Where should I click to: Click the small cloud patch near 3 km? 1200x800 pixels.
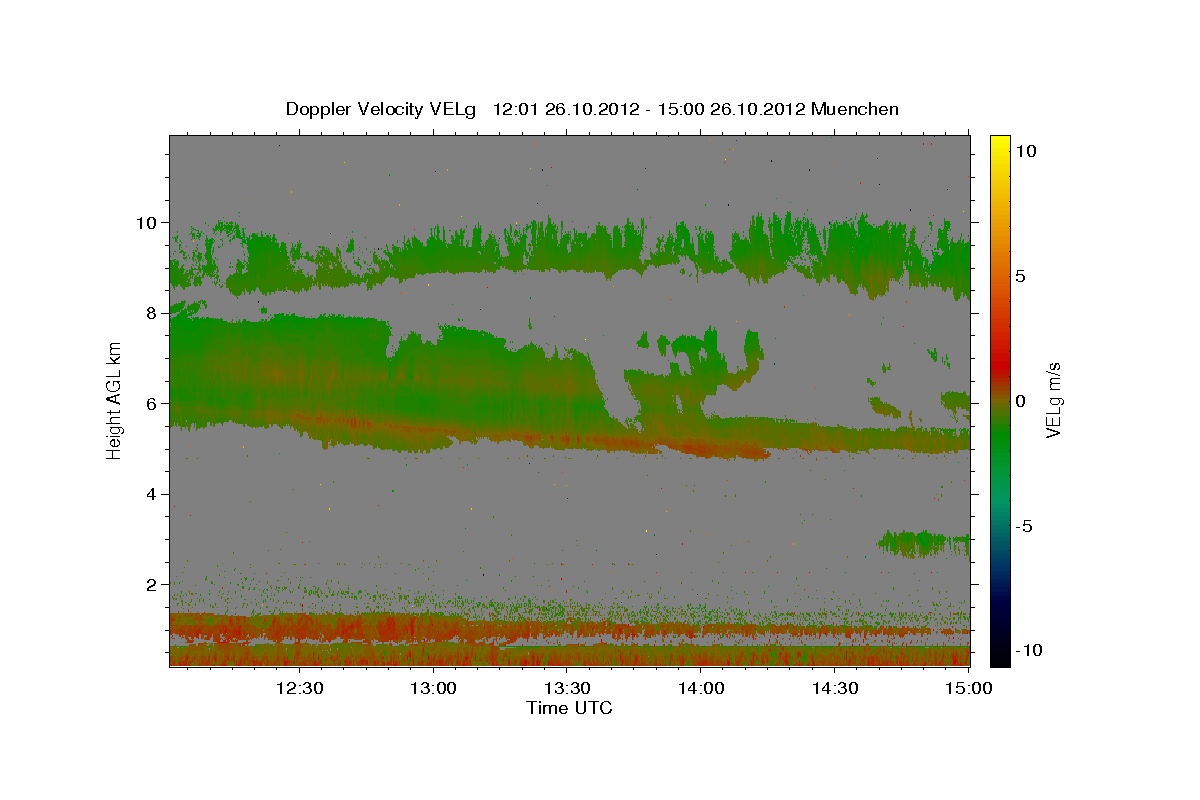[924, 543]
